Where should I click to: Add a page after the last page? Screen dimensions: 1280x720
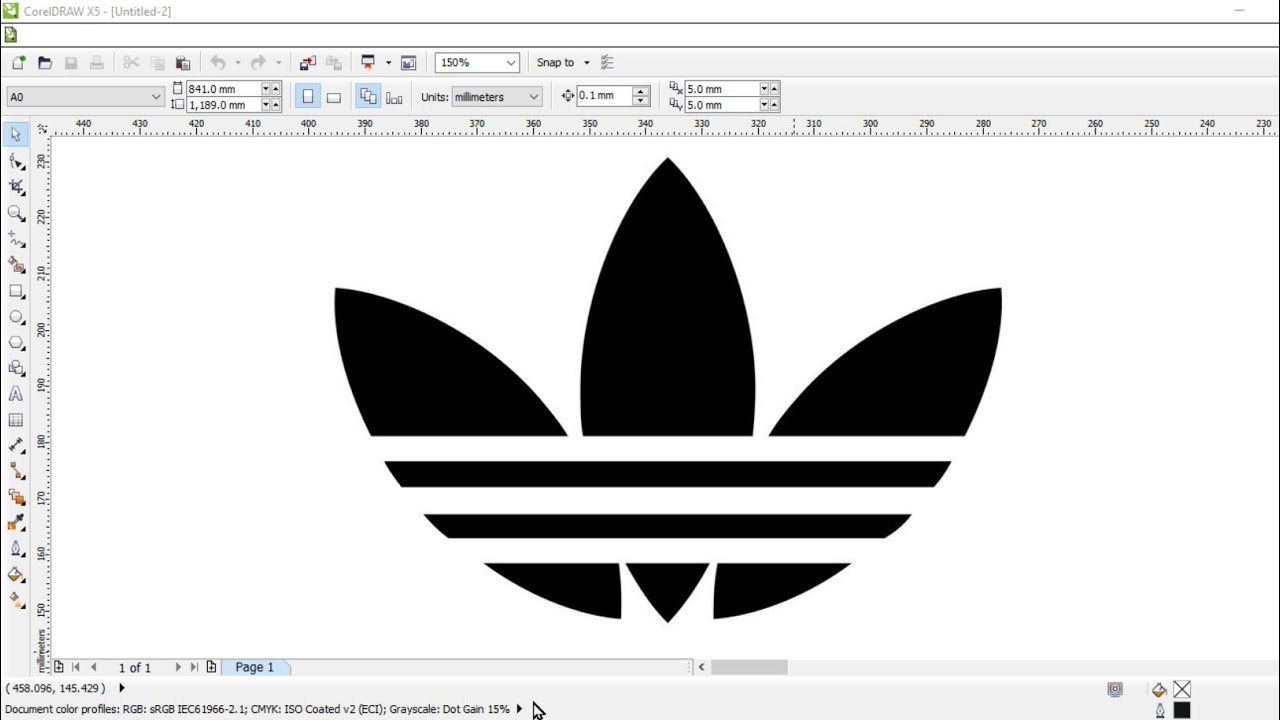(x=211, y=667)
